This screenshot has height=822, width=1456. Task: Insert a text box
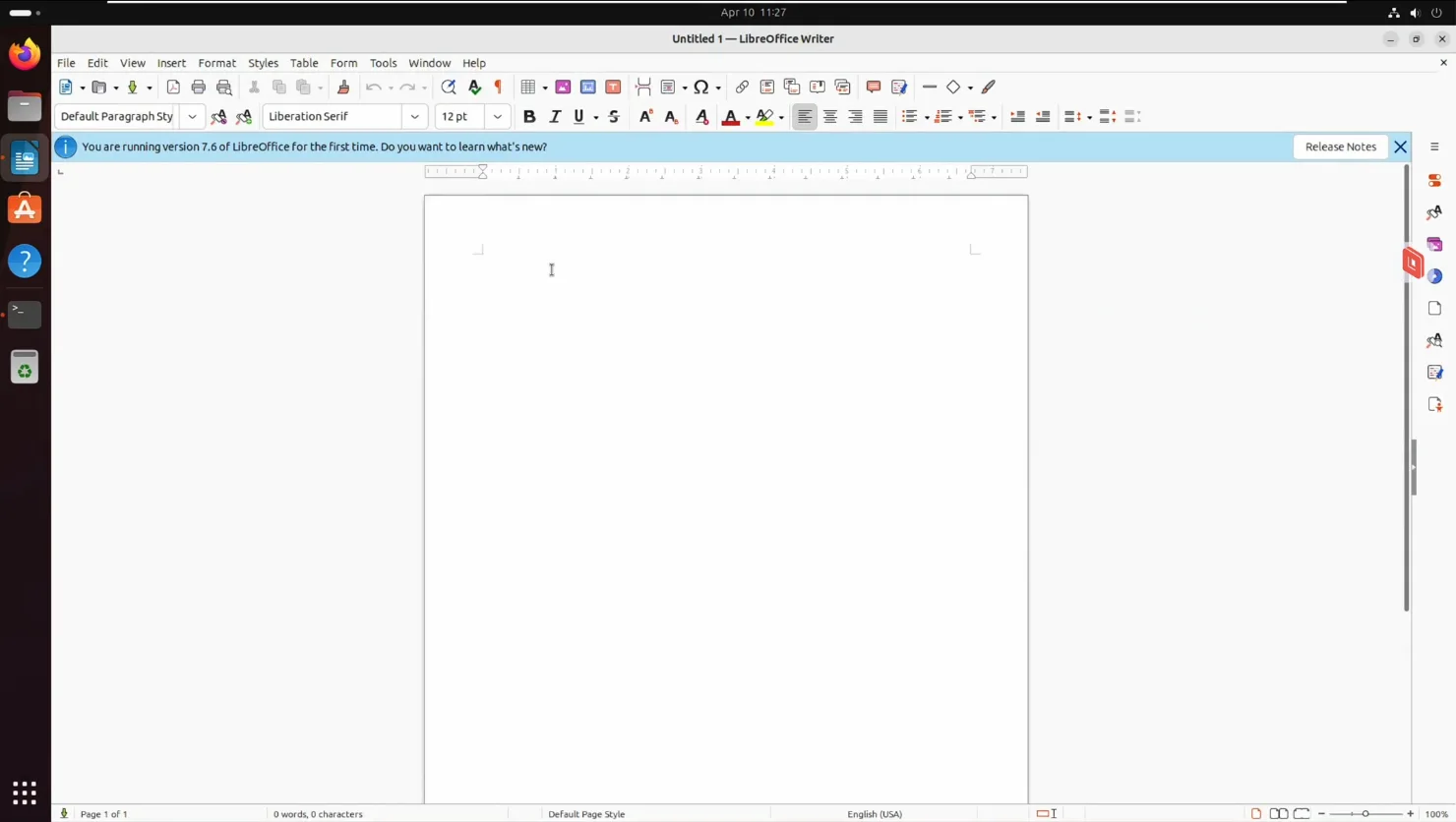(x=613, y=88)
